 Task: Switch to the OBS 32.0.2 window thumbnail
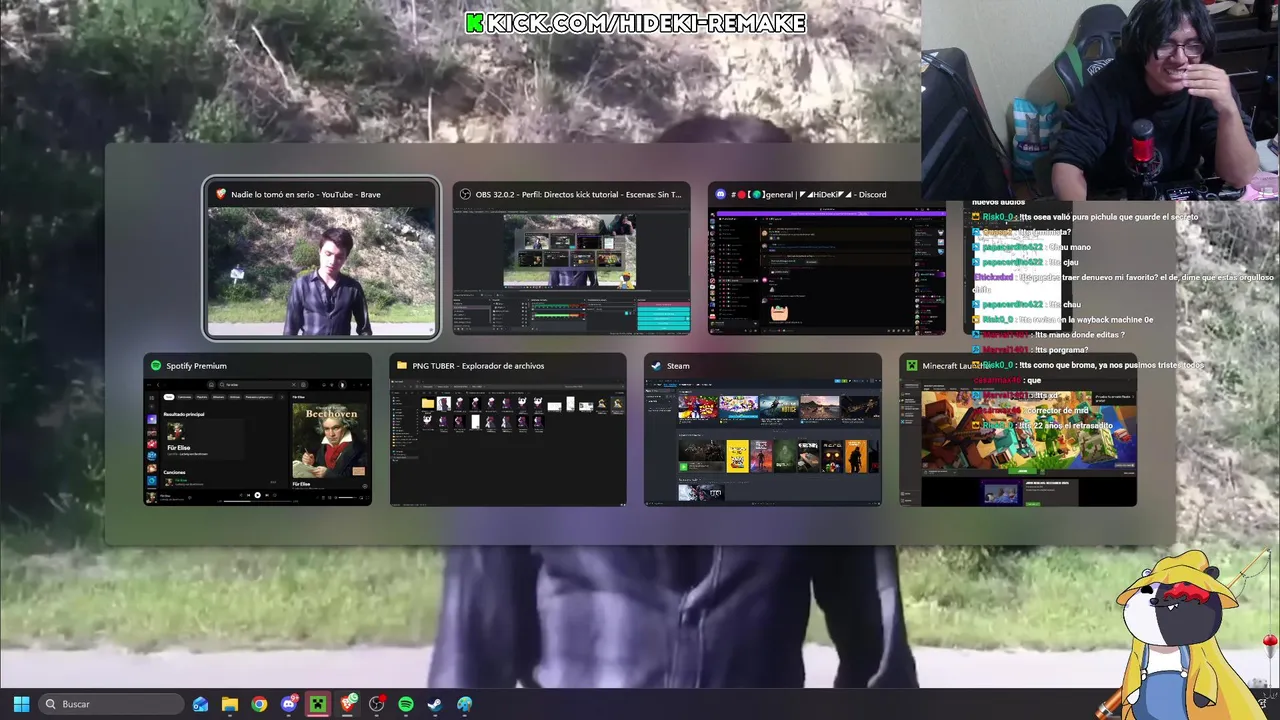[x=571, y=259]
